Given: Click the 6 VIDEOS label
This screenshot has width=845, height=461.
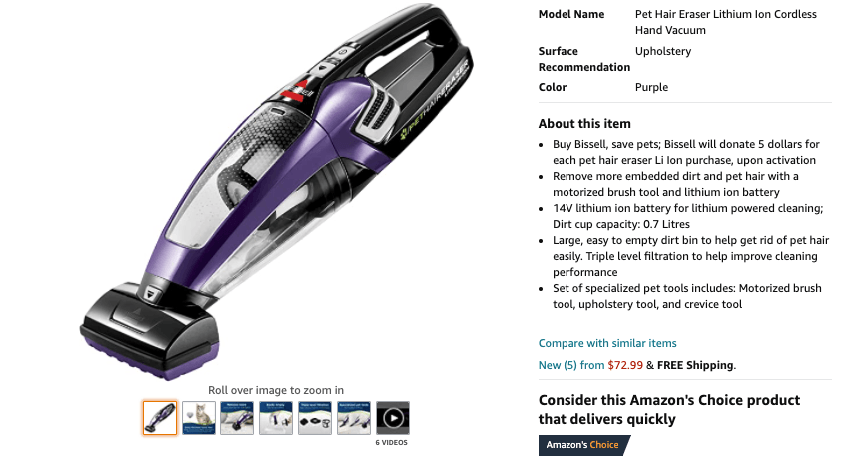Looking at the screenshot, I should point(392,443).
